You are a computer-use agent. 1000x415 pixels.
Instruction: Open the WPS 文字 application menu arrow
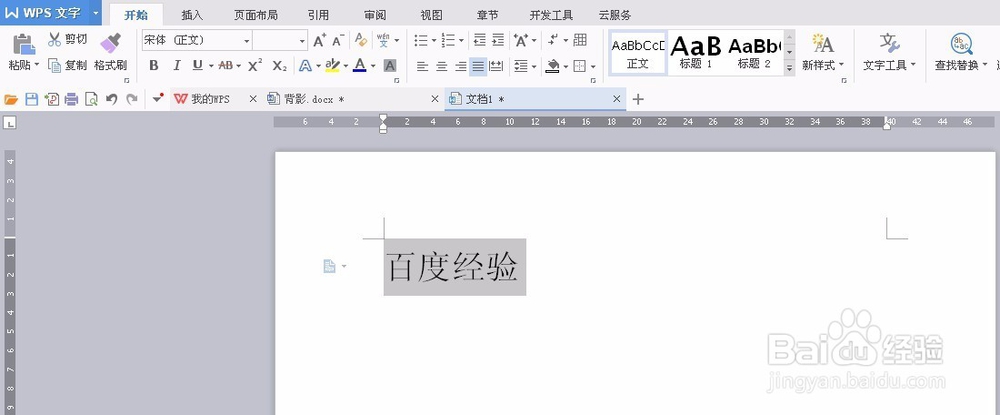[x=96, y=13]
